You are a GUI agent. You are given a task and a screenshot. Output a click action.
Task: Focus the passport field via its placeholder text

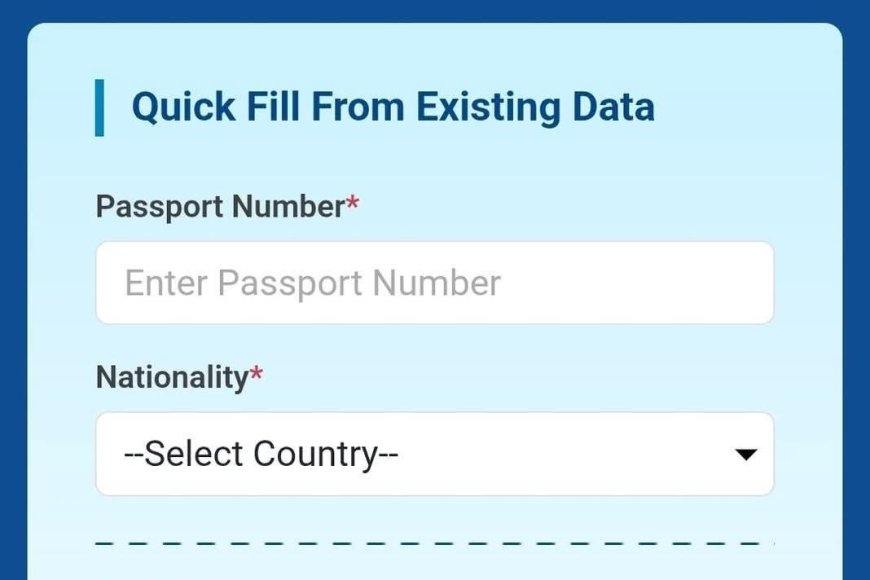[x=312, y=284]
